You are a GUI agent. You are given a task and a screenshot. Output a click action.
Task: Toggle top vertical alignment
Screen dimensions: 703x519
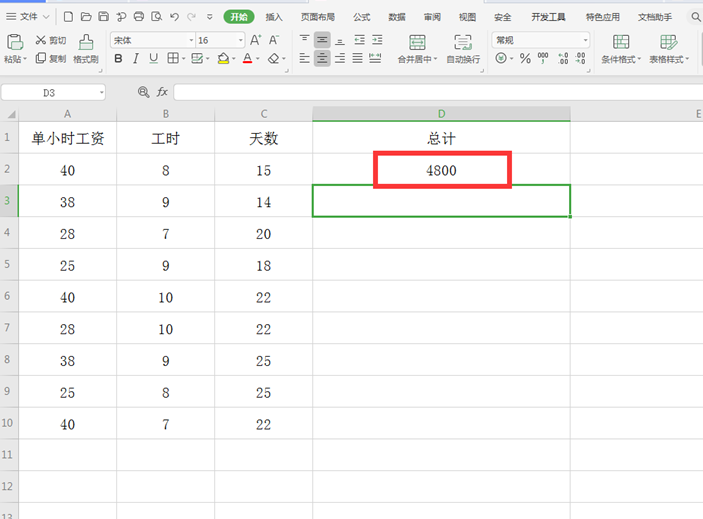point(304,40)
